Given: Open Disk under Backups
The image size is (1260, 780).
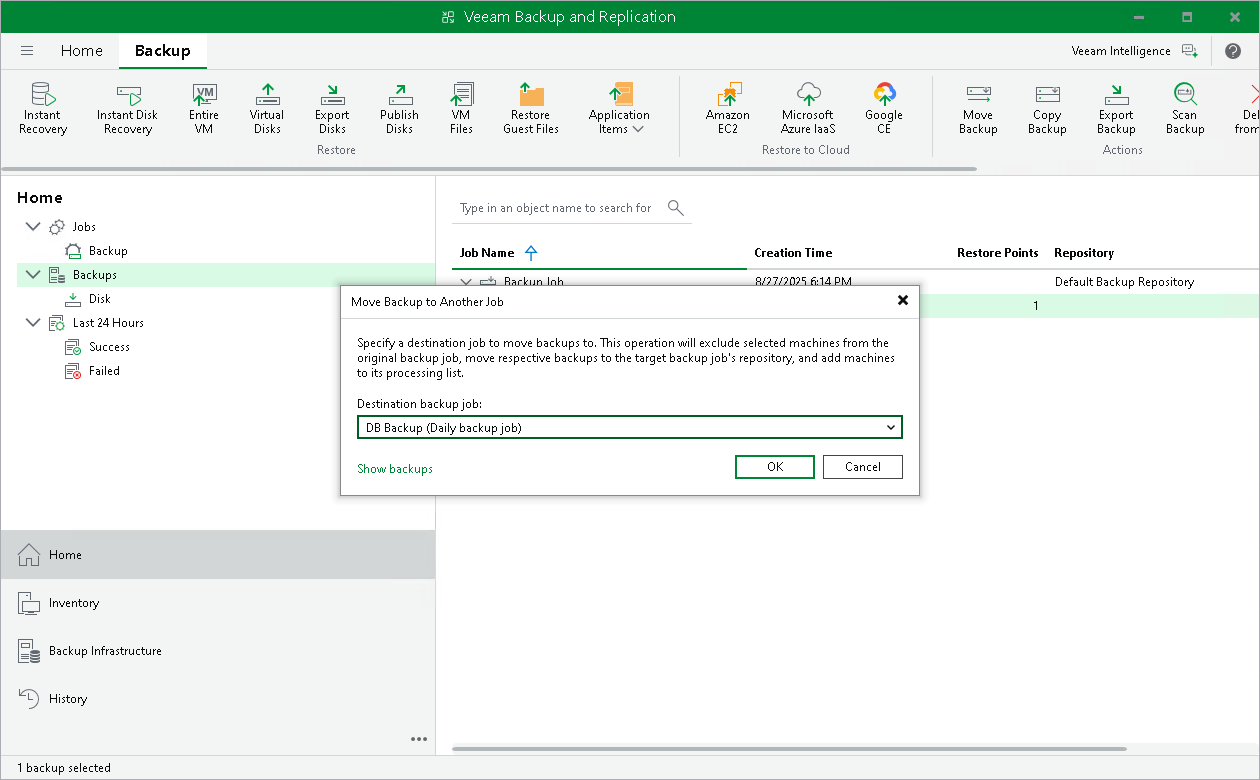Looking at the screenshot, I should click(100, 299).
